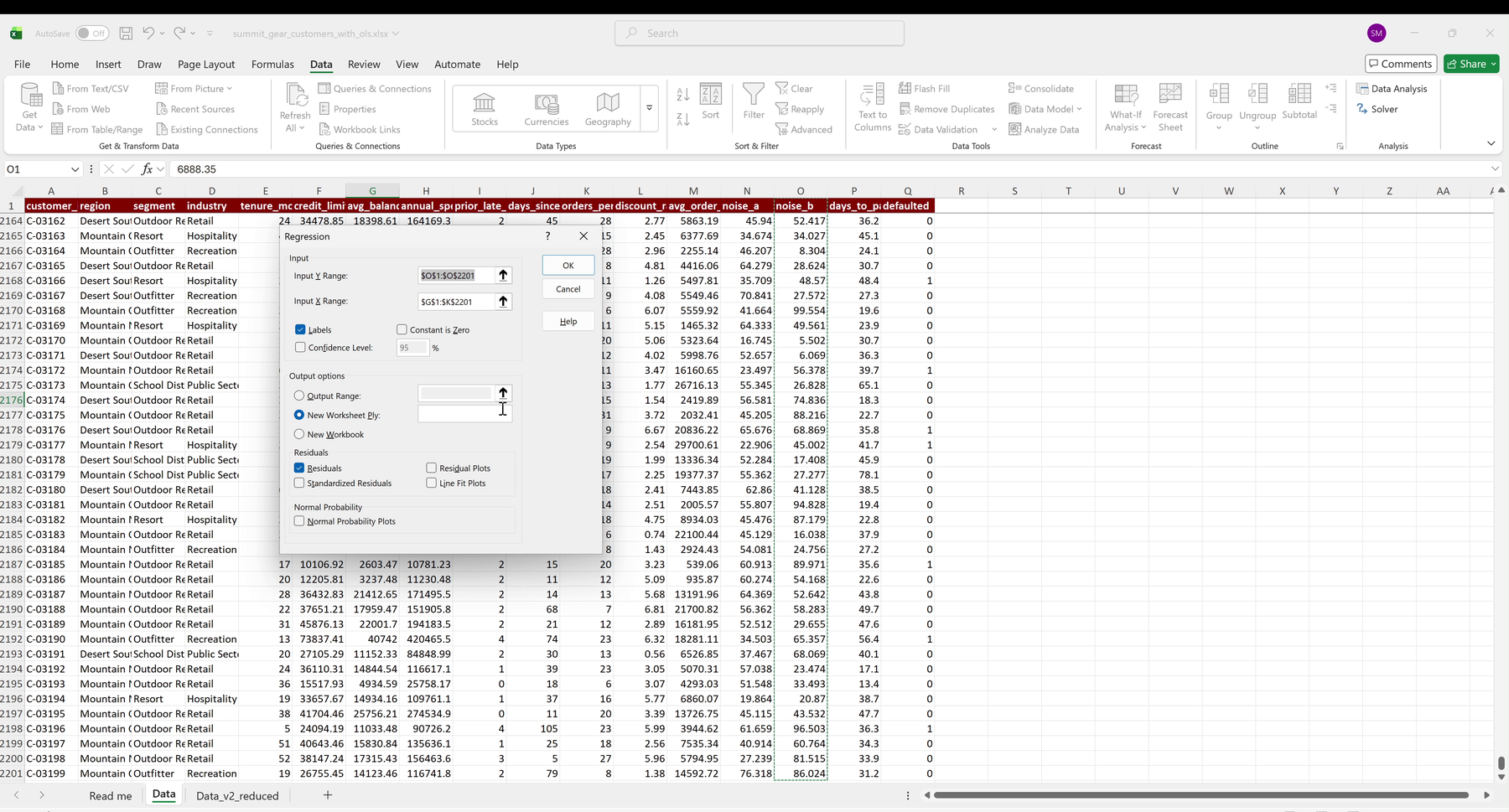Open Data Analysis tools
This screenshot has height=812, width=1509.
point(1392,89)
